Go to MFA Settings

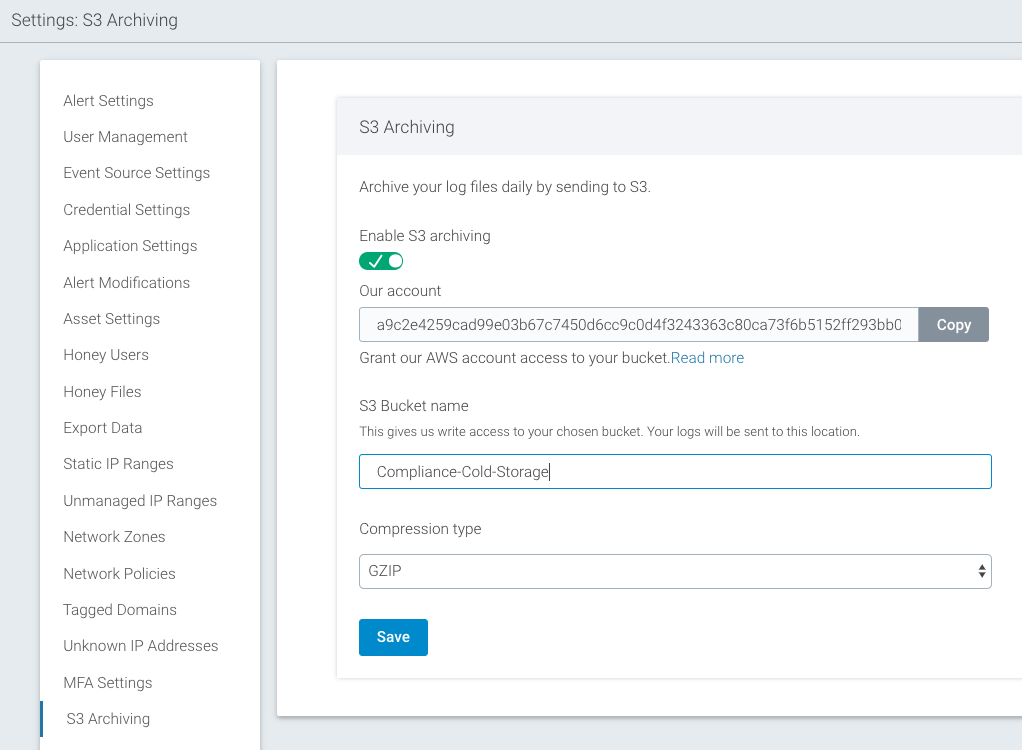pyautogui.click(x=108, y=683)
